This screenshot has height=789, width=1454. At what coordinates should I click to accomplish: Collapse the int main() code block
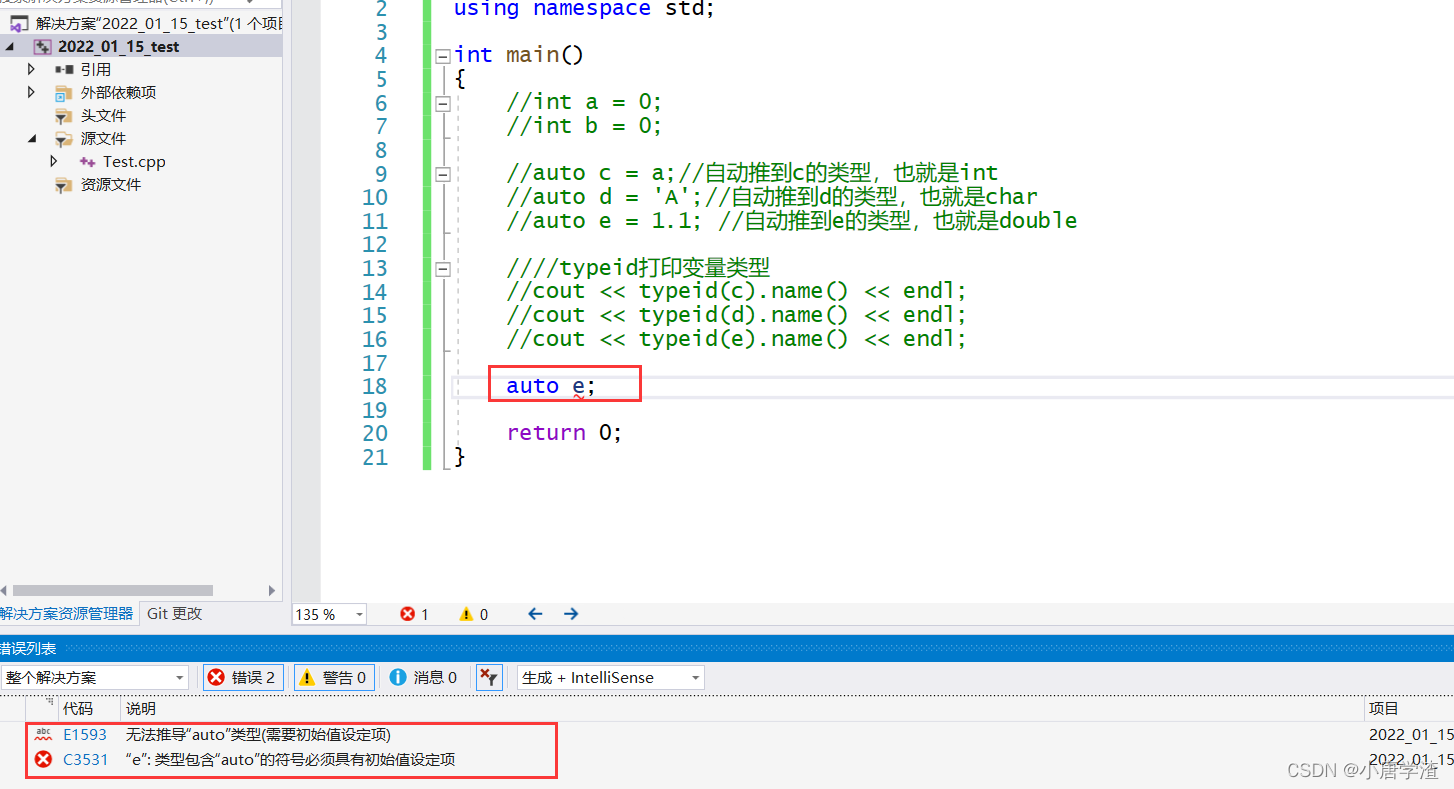(443, 56)
